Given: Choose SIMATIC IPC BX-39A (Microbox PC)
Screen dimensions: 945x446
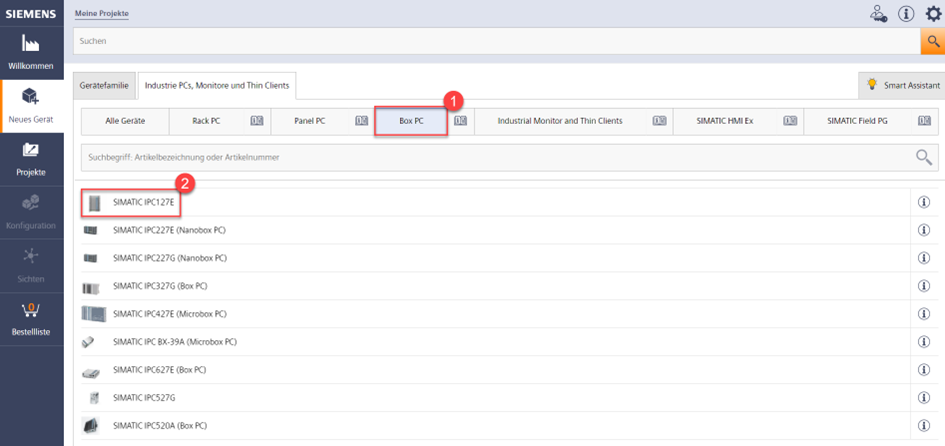Looking at the screenshot, I should click(x=175, y=342).
